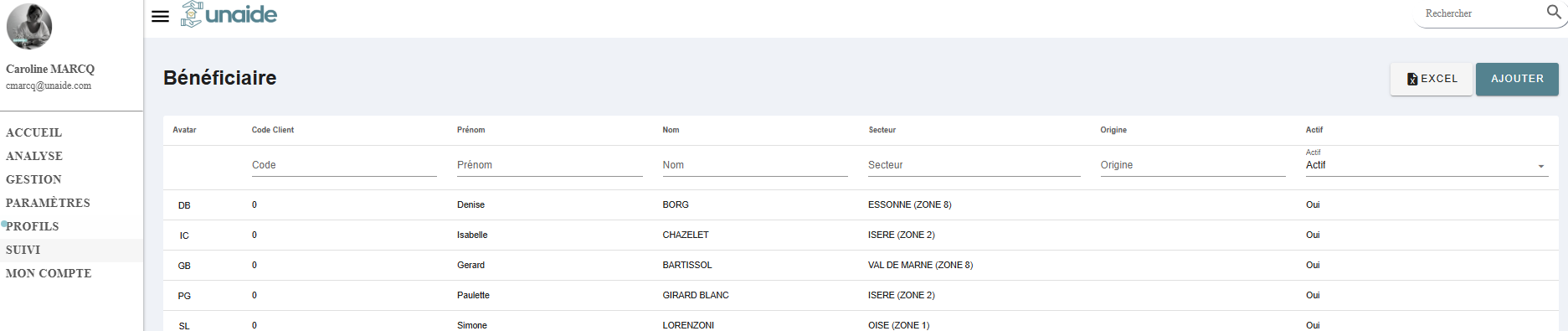Screen dimensions: 1568x331
Task: Click the DB avatar initials
Action: tap(184, 205)
